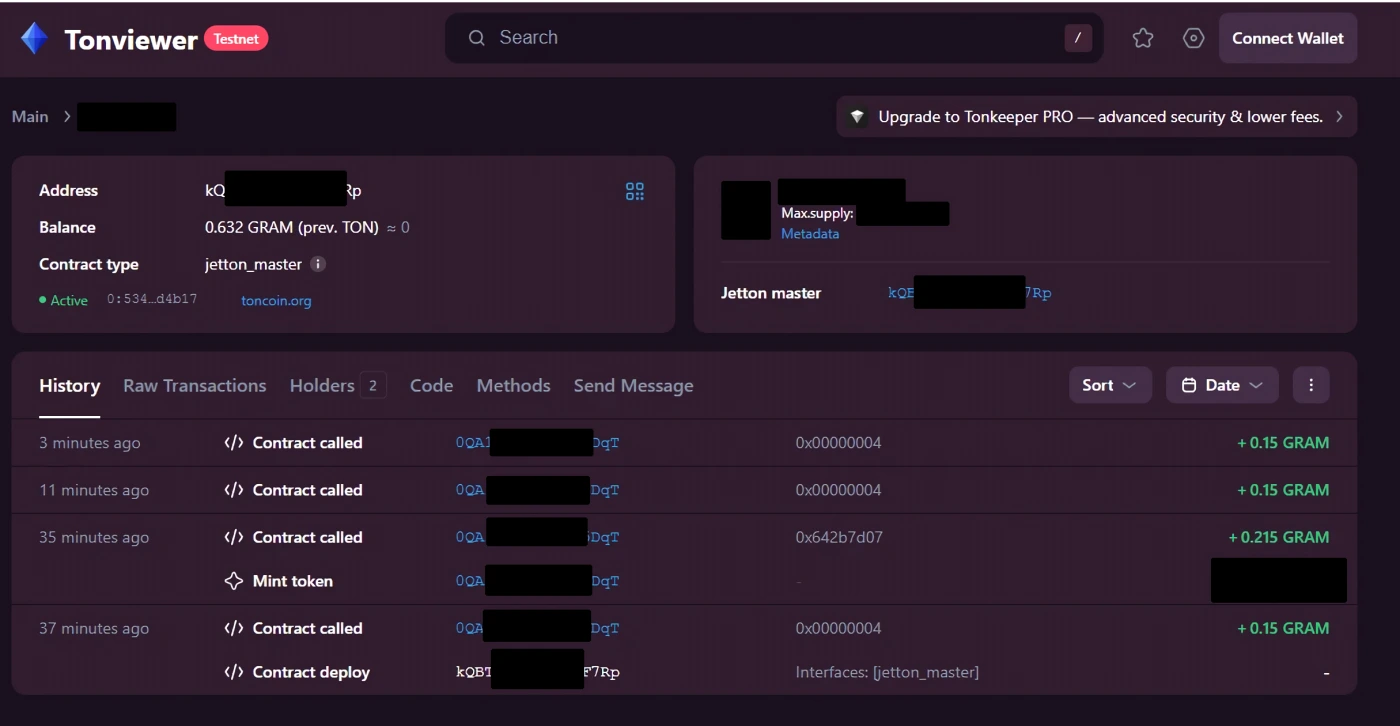Click the calendar icon on Date button
Screen dimensions: 1400x726
(1189, 385)
